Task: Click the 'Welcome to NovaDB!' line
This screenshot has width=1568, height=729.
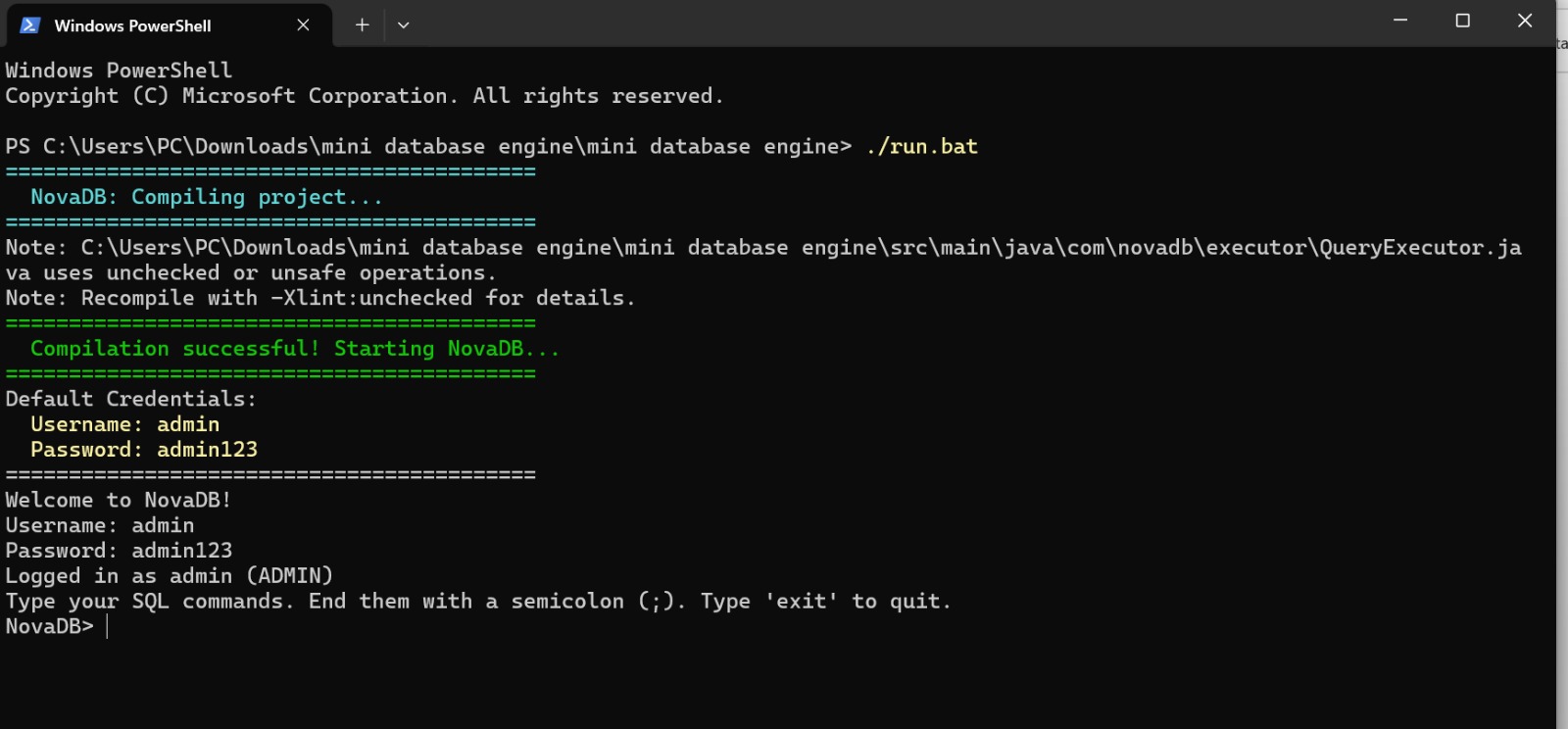Action: coord(119,500)
